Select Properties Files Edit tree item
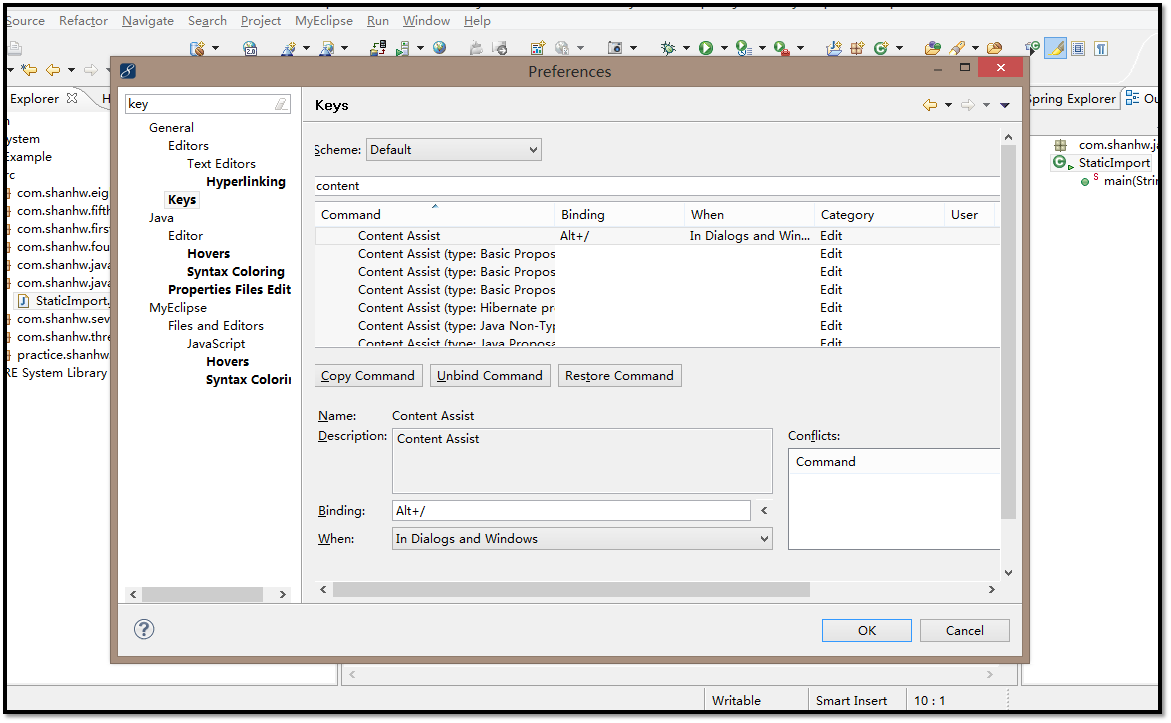This screenshot has width=1171, height=723. coord(229,290)
